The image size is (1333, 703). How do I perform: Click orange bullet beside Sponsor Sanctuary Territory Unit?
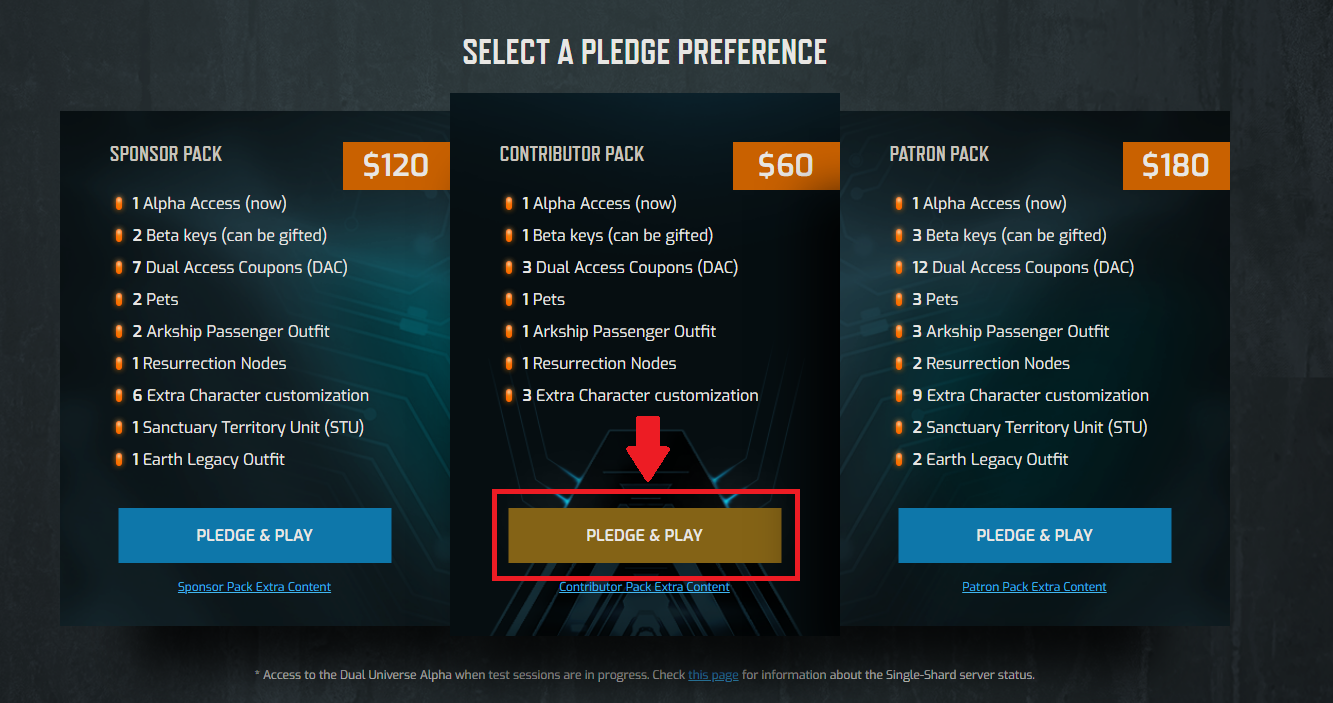pos(119,428)
